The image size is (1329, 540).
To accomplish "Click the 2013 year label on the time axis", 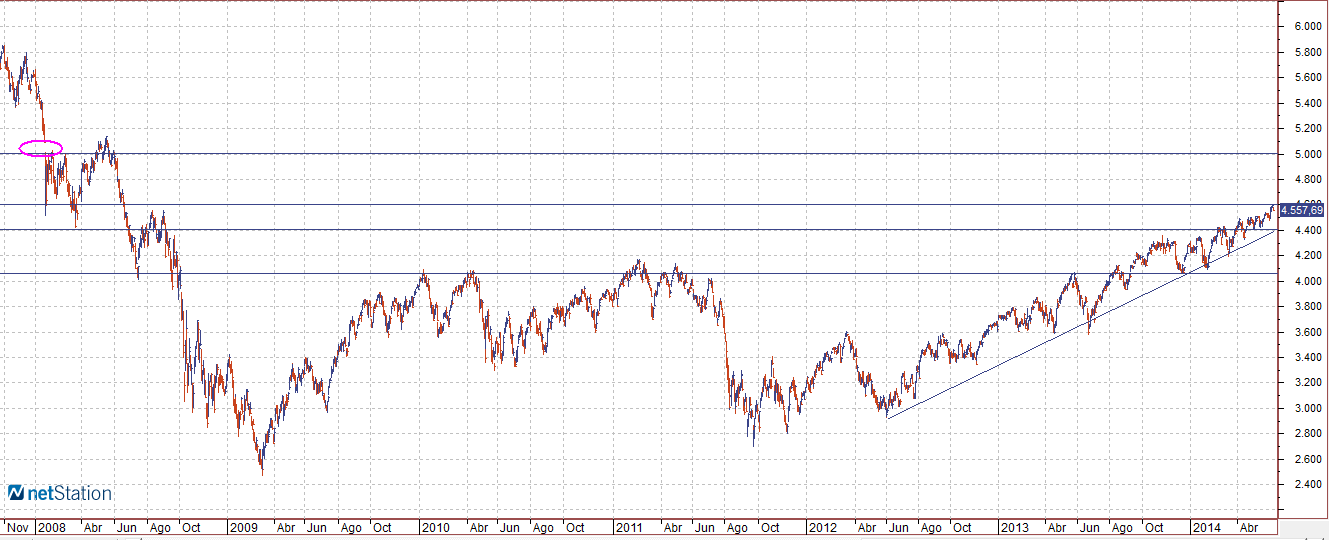I will coord(1015,527).
